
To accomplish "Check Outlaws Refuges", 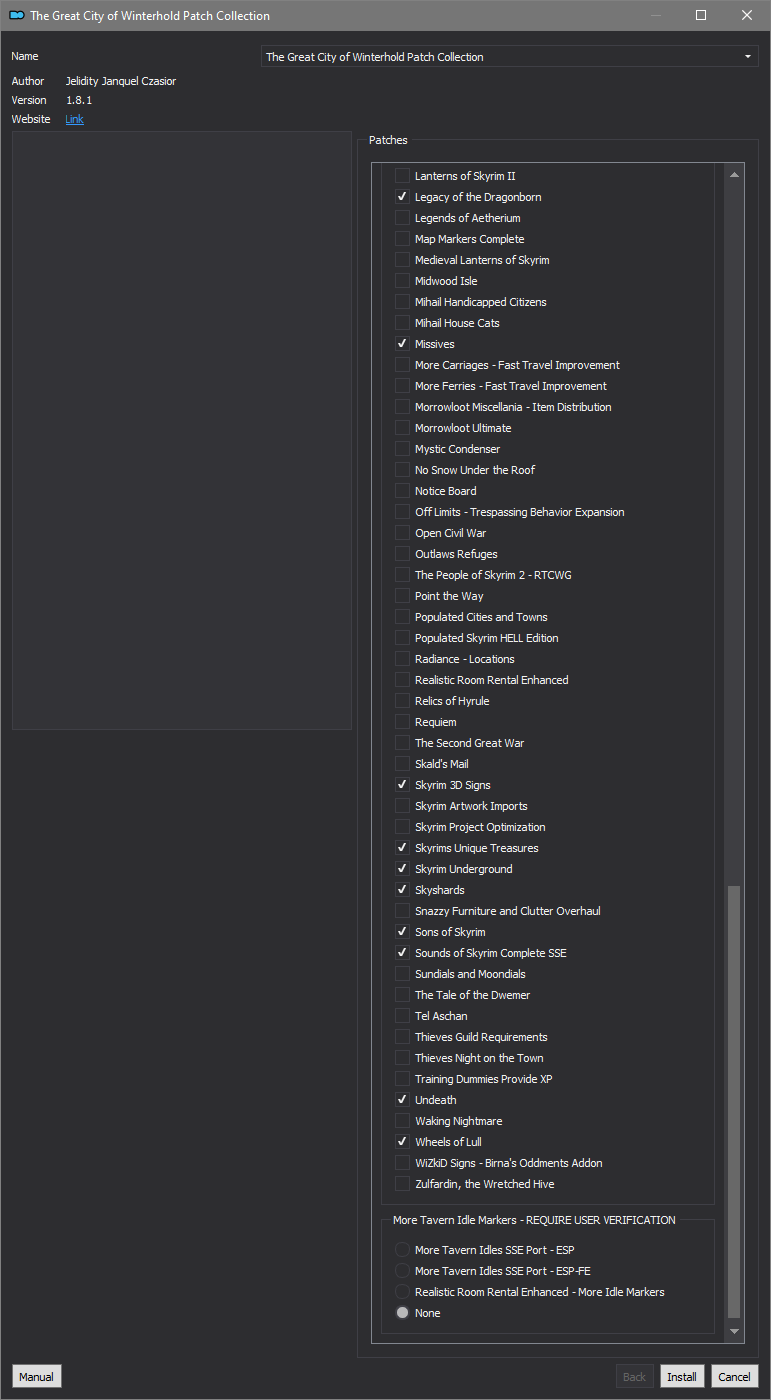I will (x=402, y=554).
